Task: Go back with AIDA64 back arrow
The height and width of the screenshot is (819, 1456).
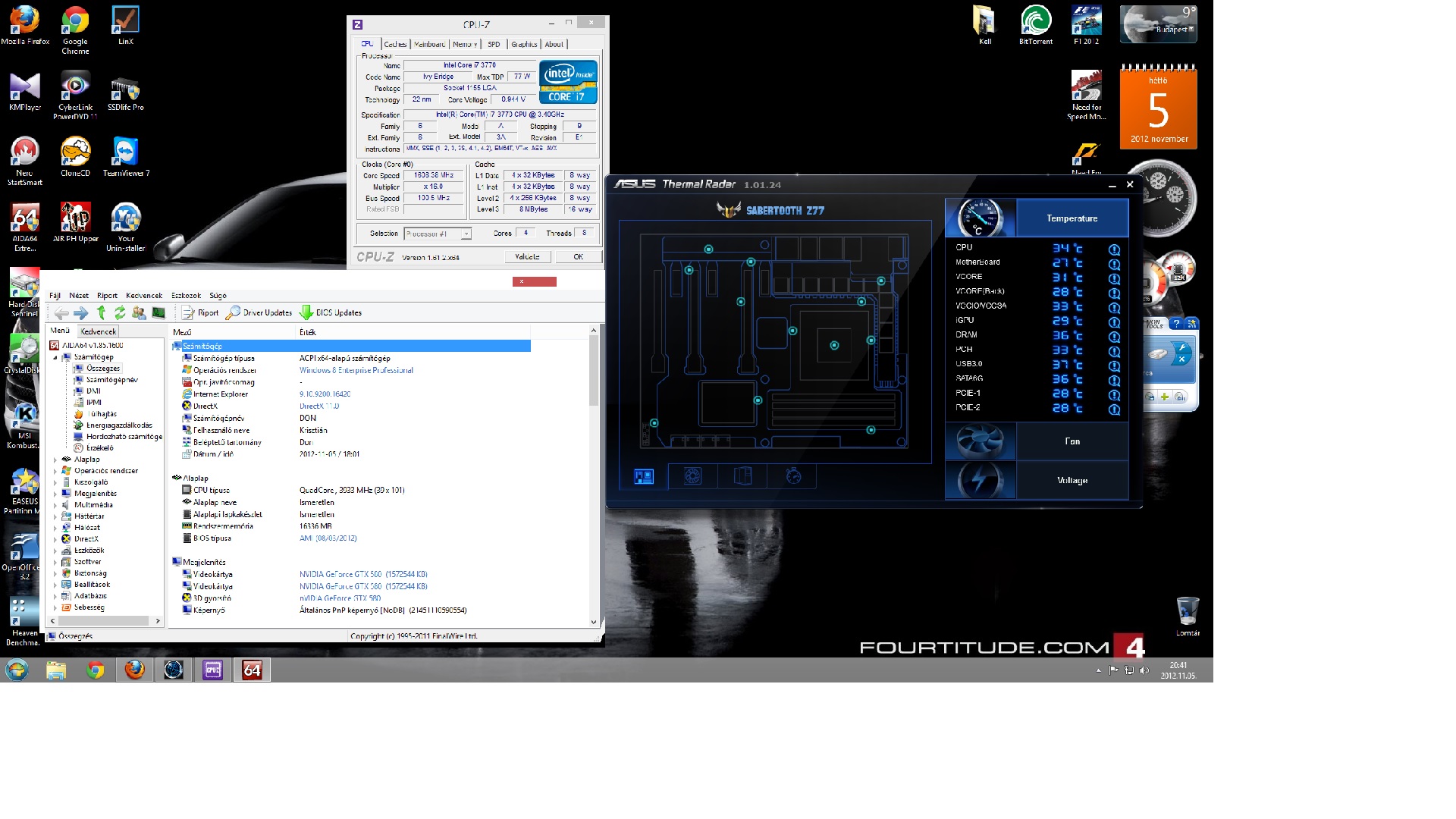Action: 61,312
